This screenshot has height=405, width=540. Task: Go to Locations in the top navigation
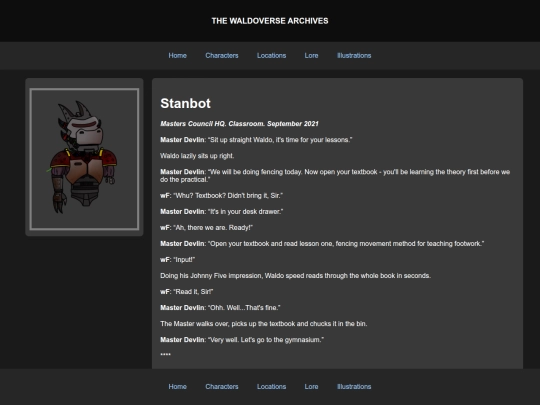(271, 55)
